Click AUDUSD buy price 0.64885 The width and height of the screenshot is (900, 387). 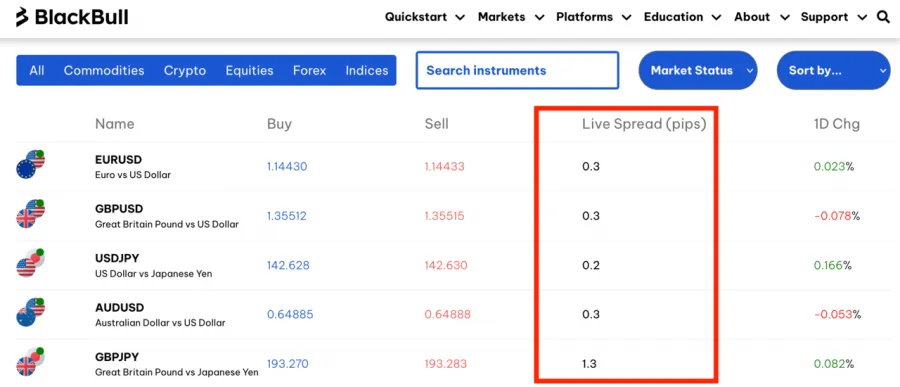[290, 315]
